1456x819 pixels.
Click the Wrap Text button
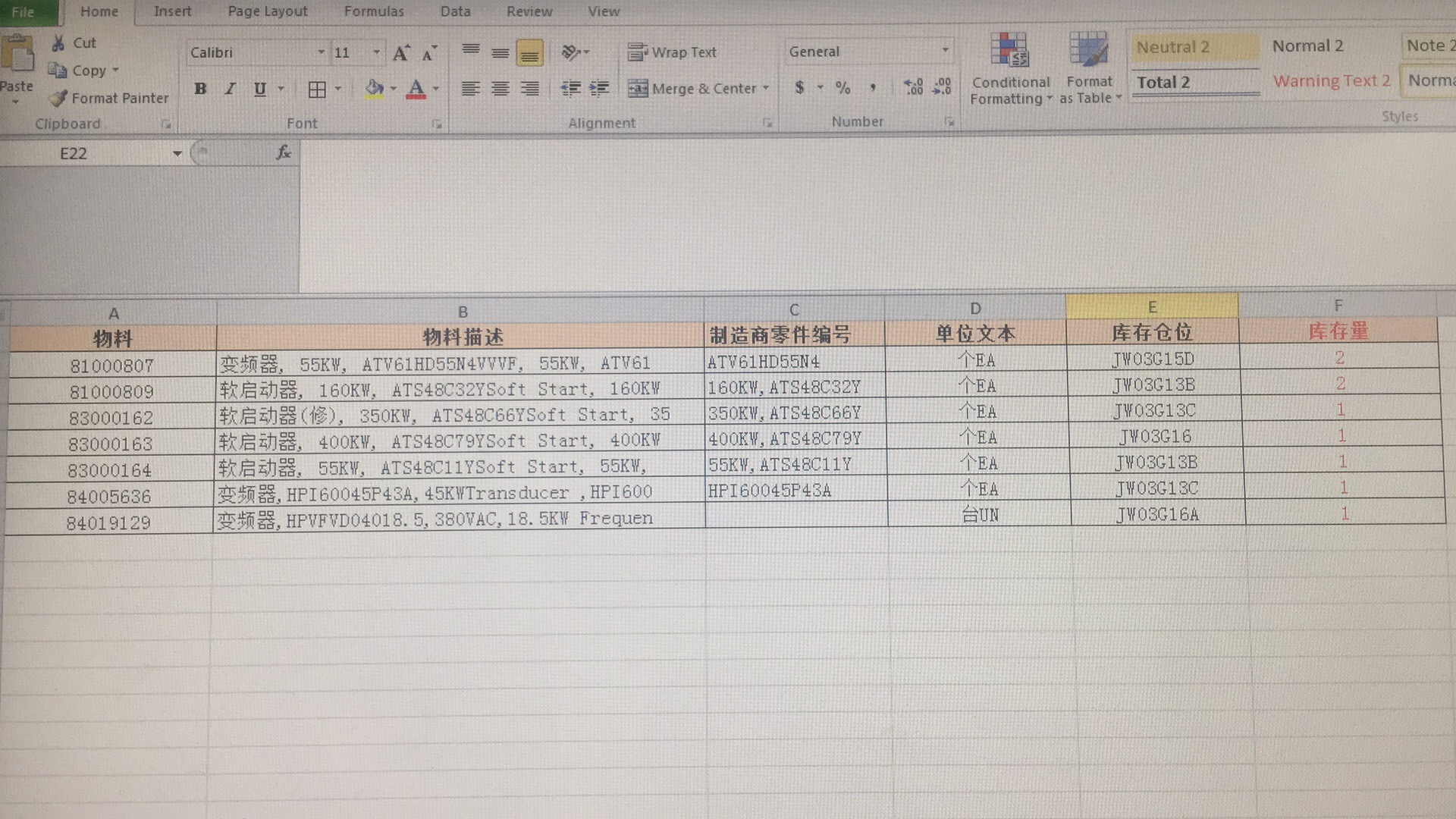(x=672, y=52)
